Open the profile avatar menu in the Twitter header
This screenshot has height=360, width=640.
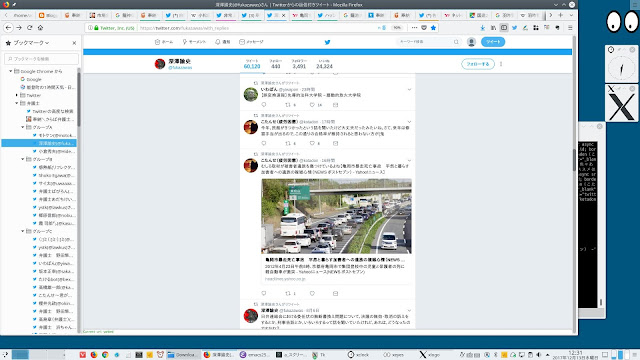(471, 42)
